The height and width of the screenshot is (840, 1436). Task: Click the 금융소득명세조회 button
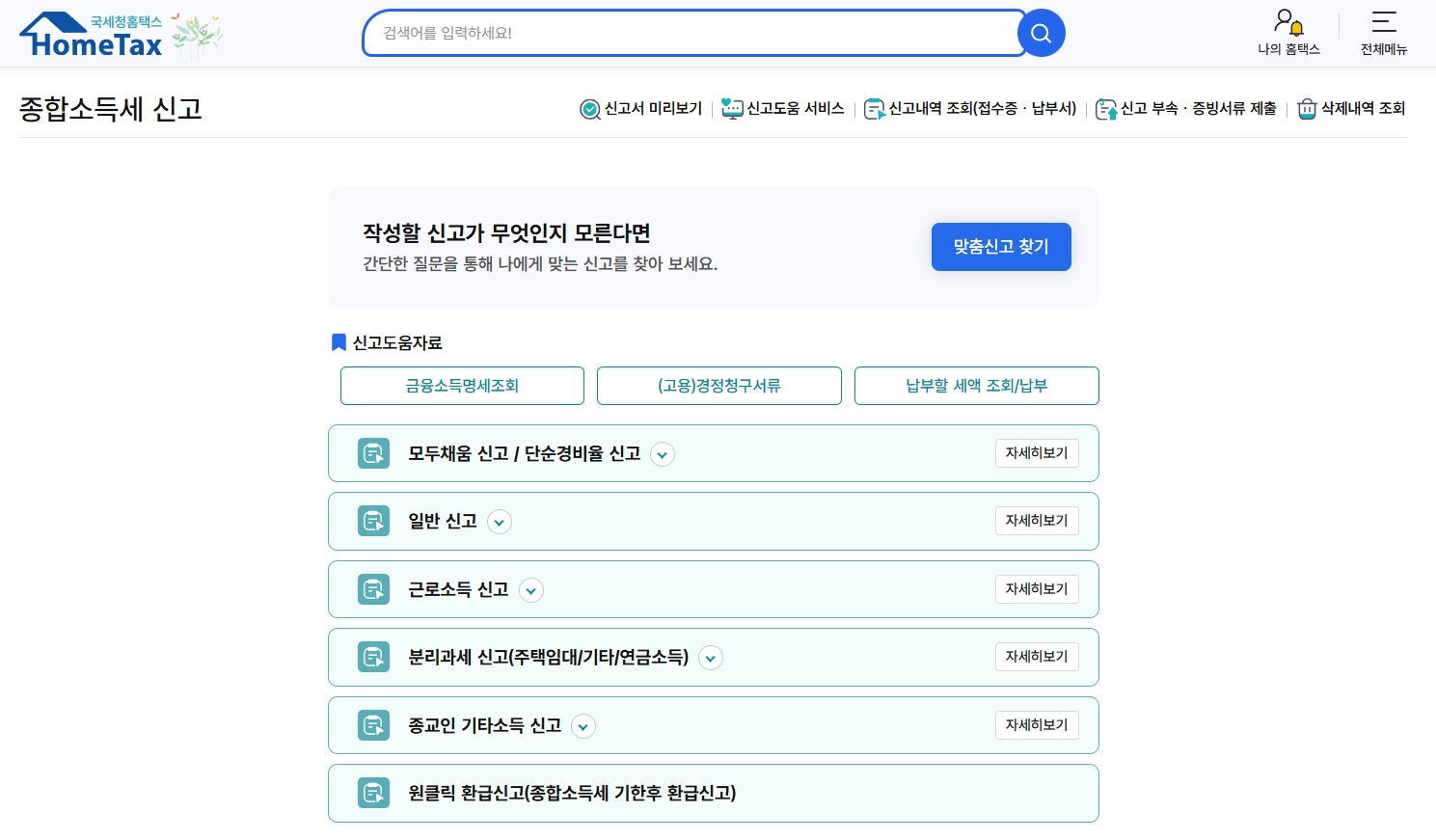462,386
